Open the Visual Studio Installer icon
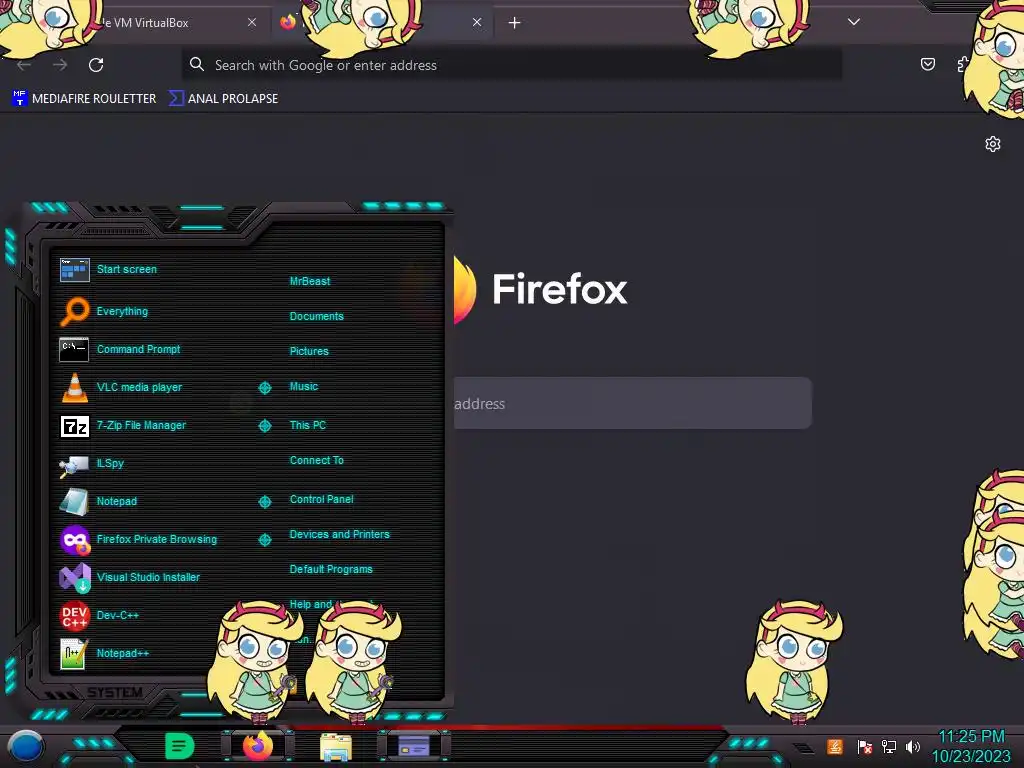Viewport: 1024px width, 768px height. [74, 577]
